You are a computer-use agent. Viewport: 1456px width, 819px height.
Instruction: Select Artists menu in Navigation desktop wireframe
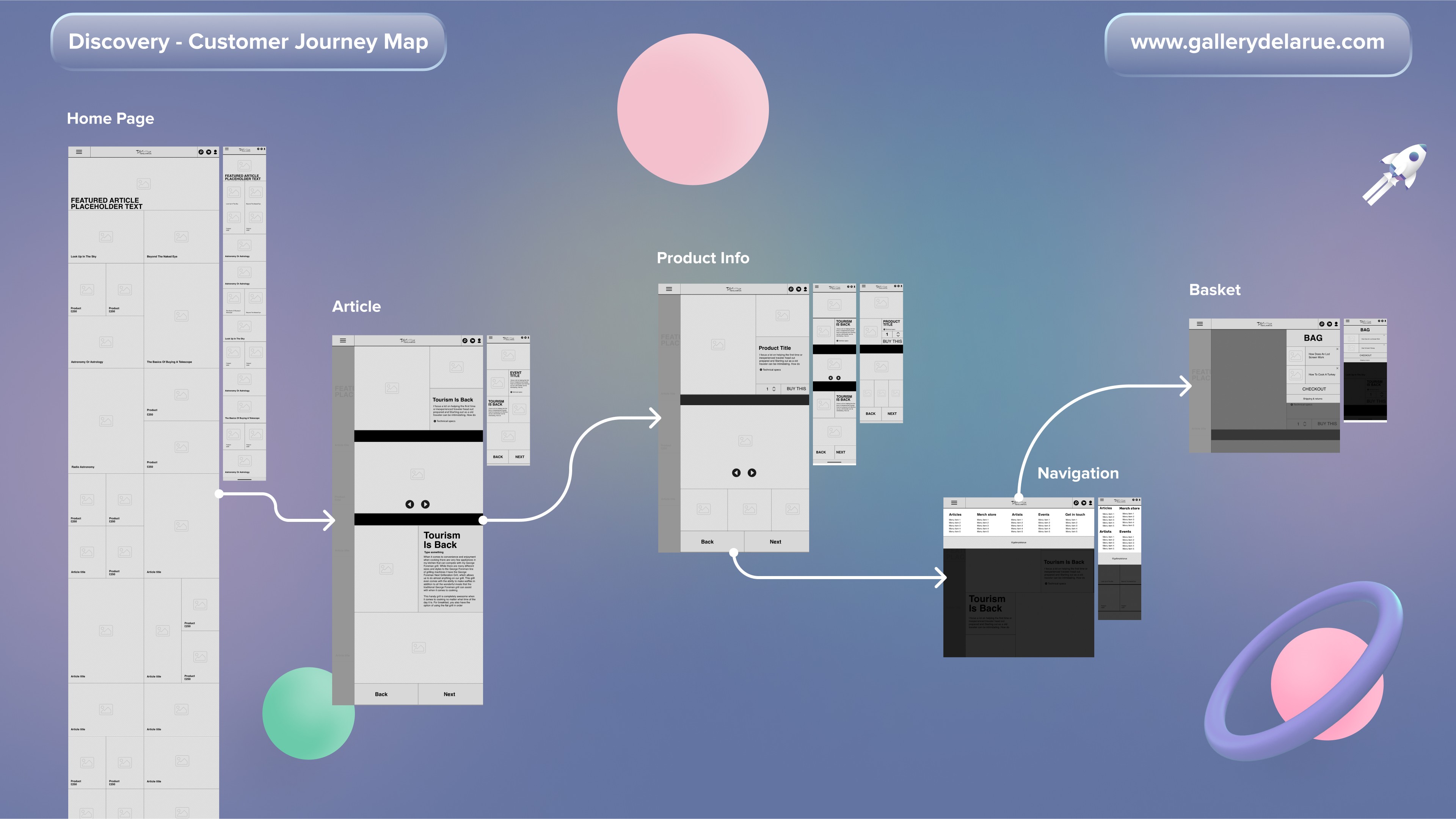[x=1017, y=515]
